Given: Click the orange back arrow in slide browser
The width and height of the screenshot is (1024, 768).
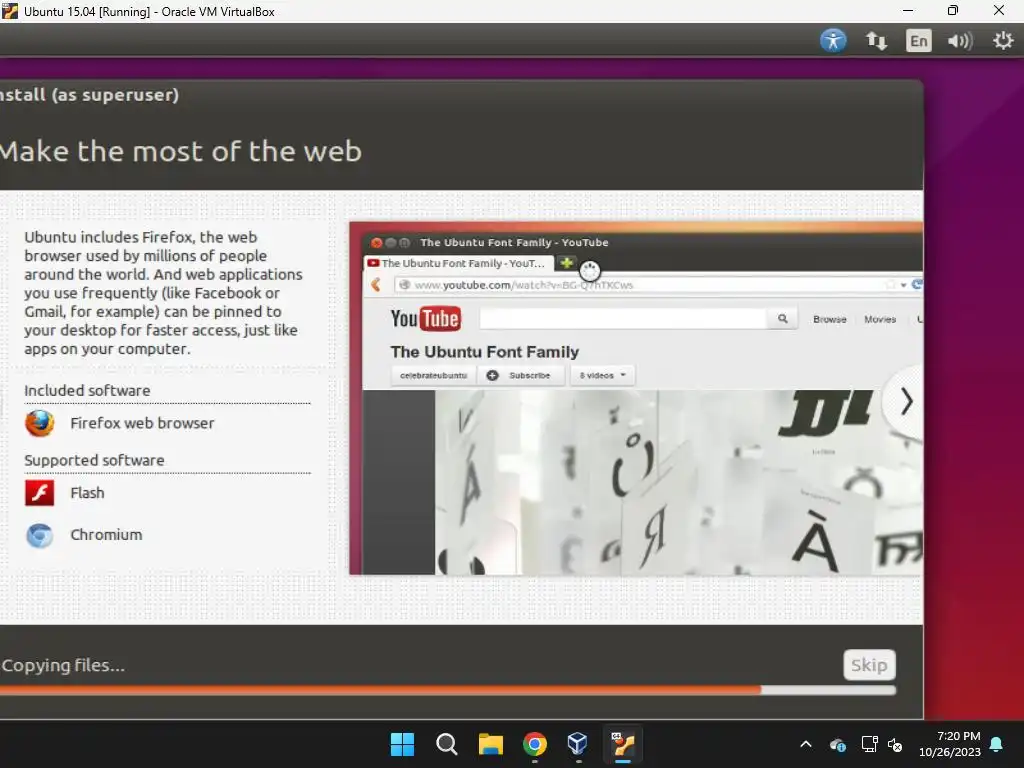Looking at the screenshot, I should 376,285.
